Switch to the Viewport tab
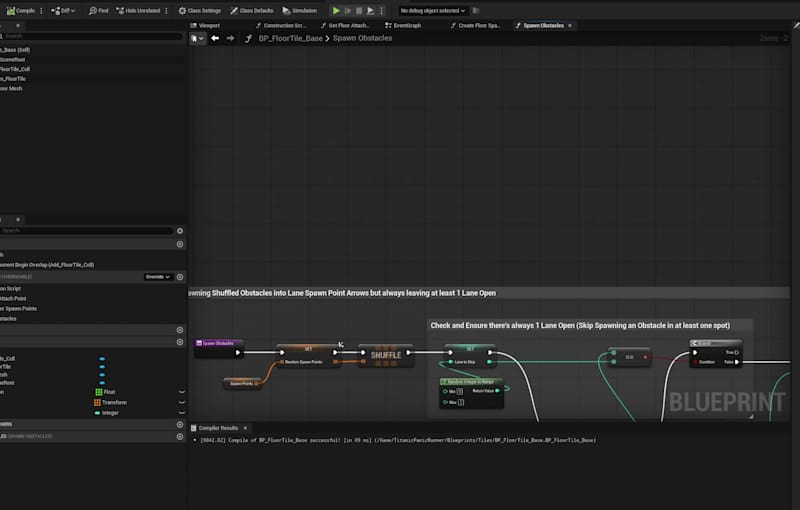800x510 pixels. (x=208, y=25)
